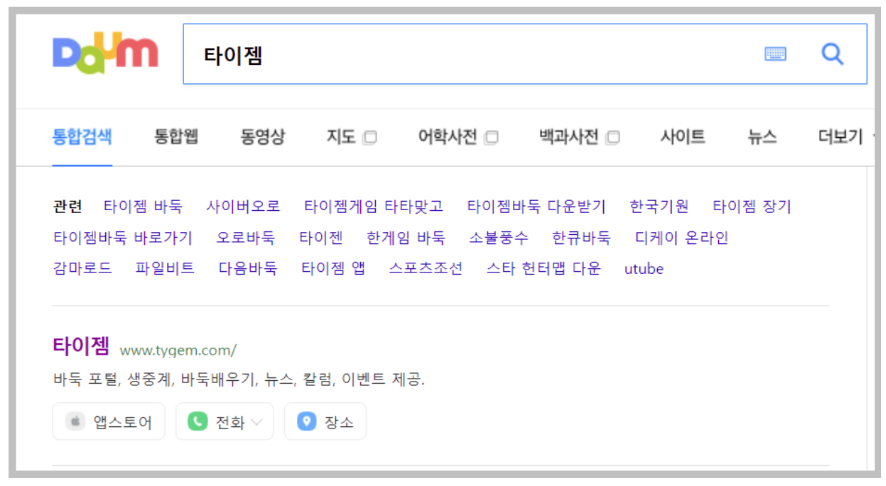Select the 사이트 tab
886x486 pixels.
coord(683,137)
